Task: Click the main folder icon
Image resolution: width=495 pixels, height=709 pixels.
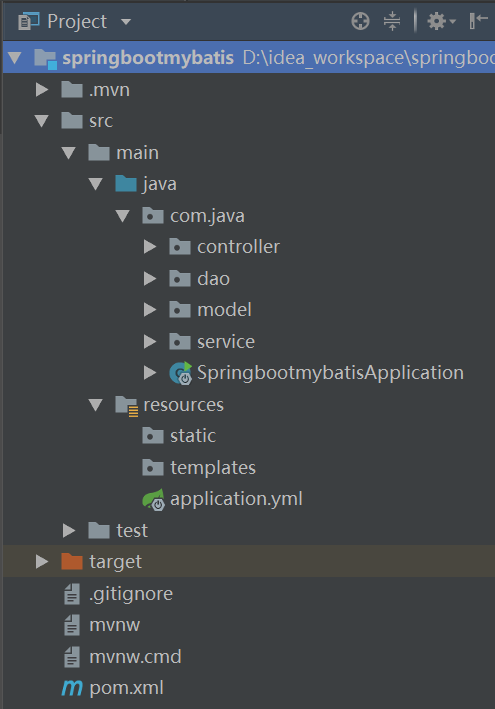Action: [99, 152]
